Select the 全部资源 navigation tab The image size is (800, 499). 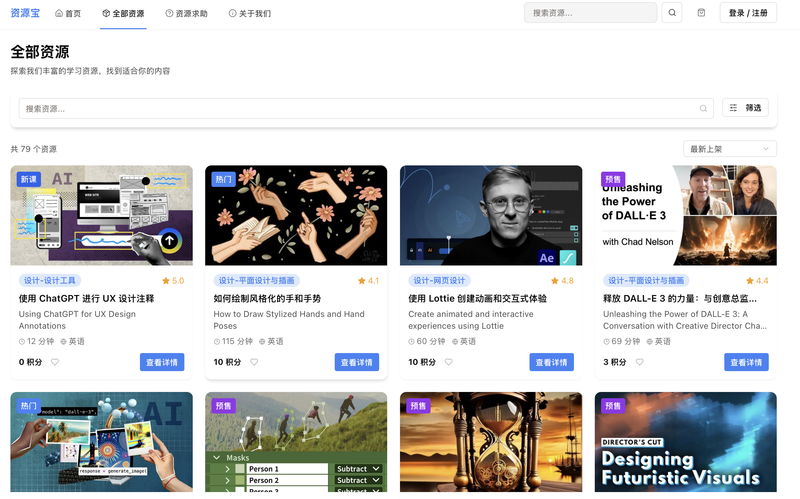[x=123, y=14]
